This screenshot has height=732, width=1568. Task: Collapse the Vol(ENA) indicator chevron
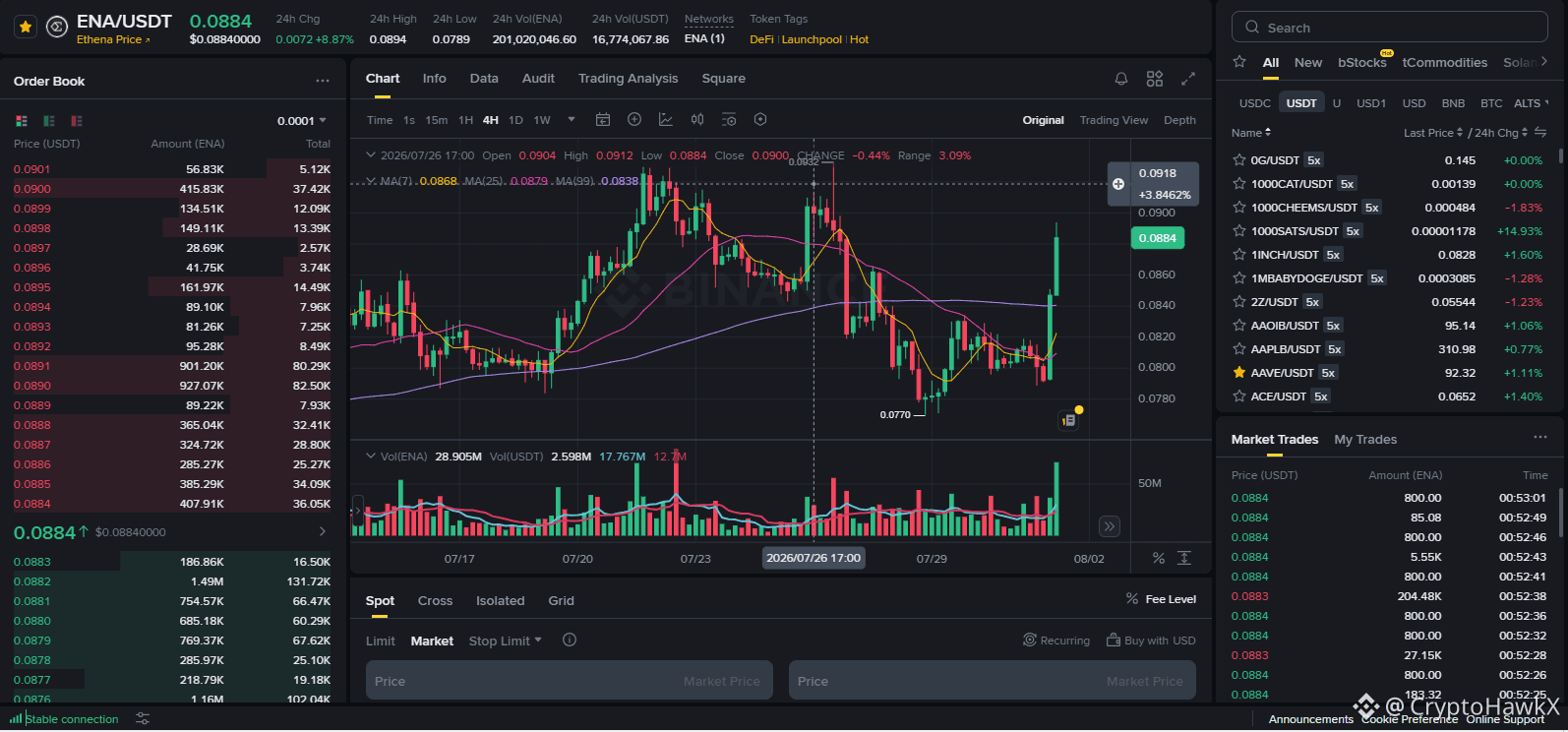click(371, 456)
